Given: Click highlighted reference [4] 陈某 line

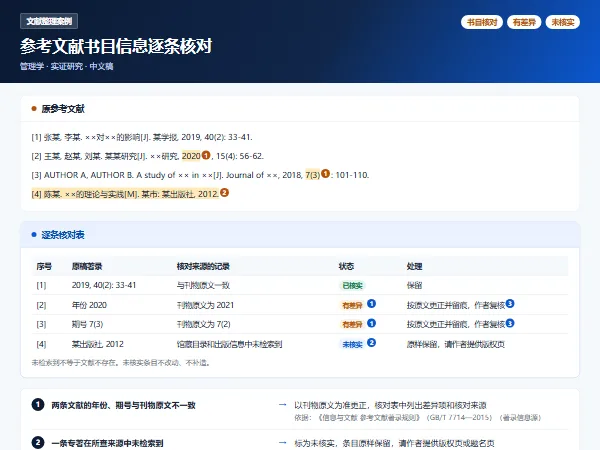Looking at the screenshot, I should pyautogui.click(x=125, y=194).
